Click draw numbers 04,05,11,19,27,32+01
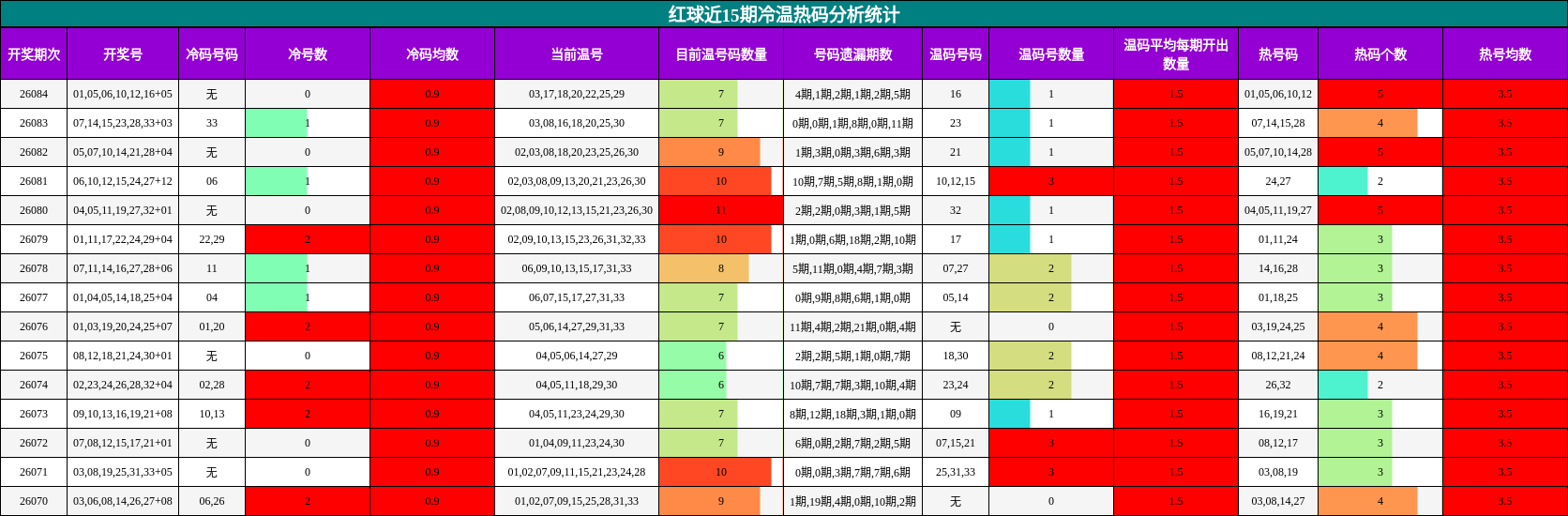1568x516 pixels. pos(123,210)
